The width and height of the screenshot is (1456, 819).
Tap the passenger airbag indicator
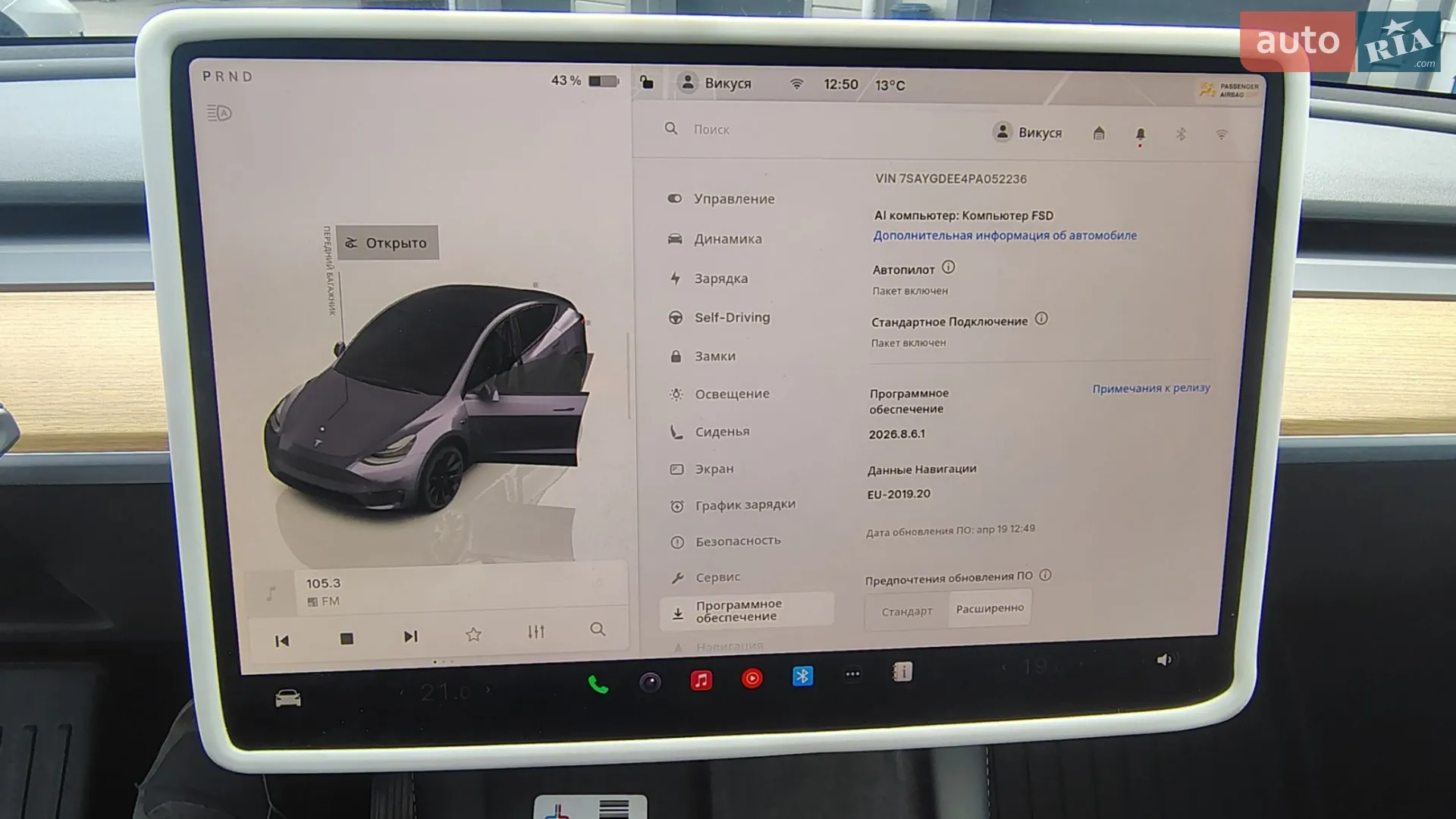coord(1228,90)
